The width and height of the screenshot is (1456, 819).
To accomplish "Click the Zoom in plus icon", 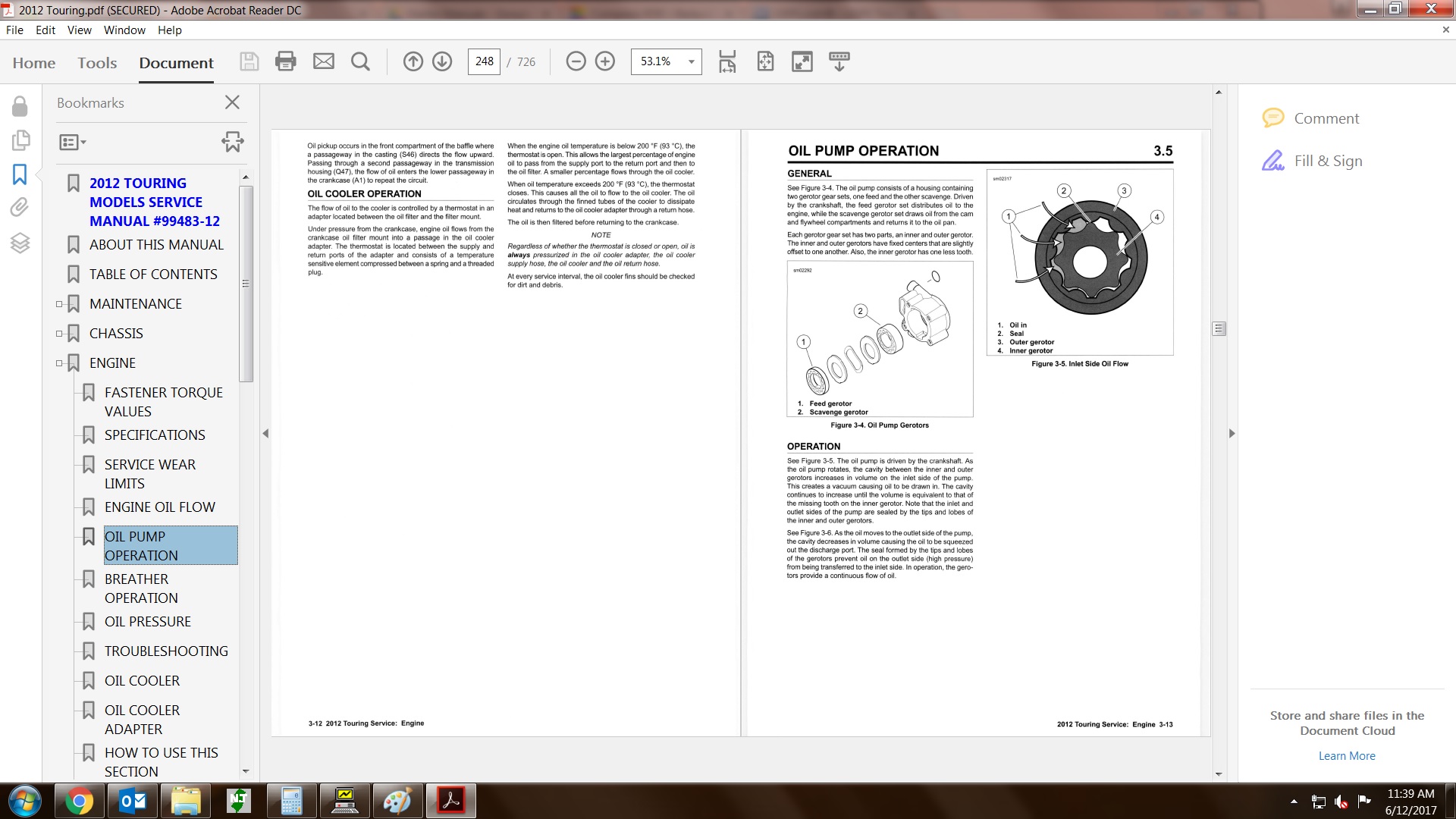I will tap(605, 61).
